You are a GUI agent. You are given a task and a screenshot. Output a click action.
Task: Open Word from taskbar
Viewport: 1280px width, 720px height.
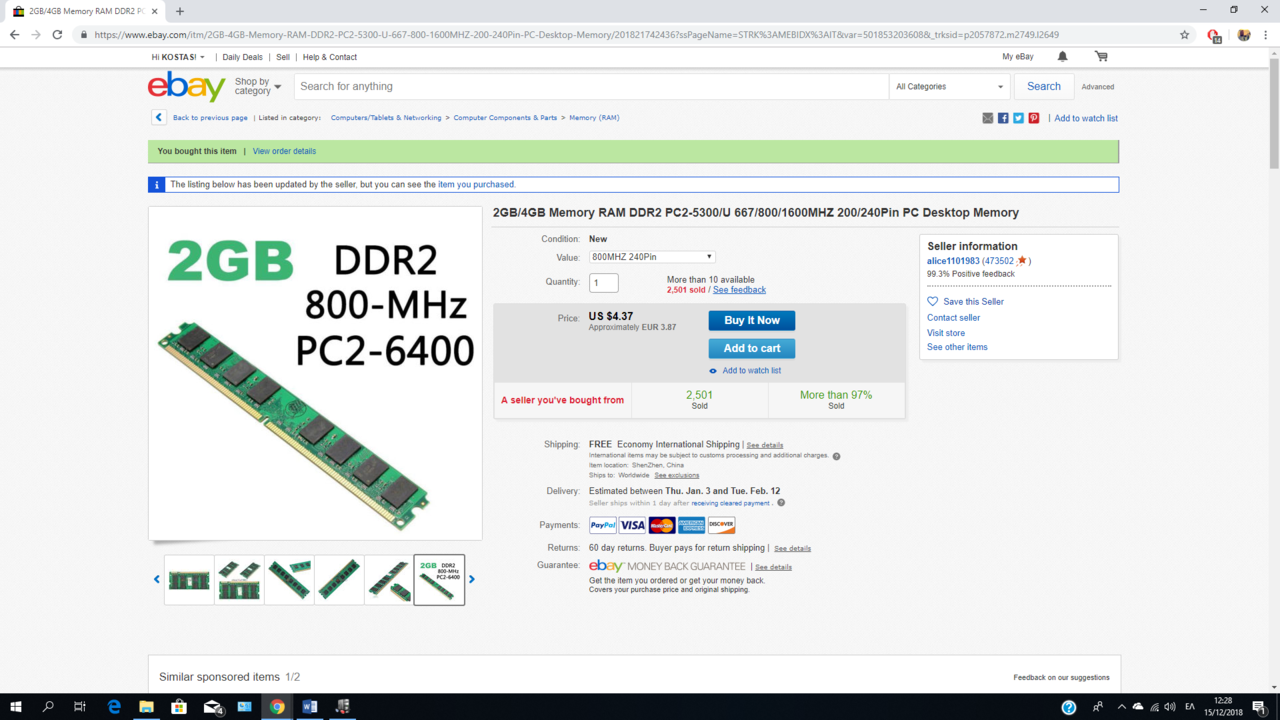[x=309, y=707]
